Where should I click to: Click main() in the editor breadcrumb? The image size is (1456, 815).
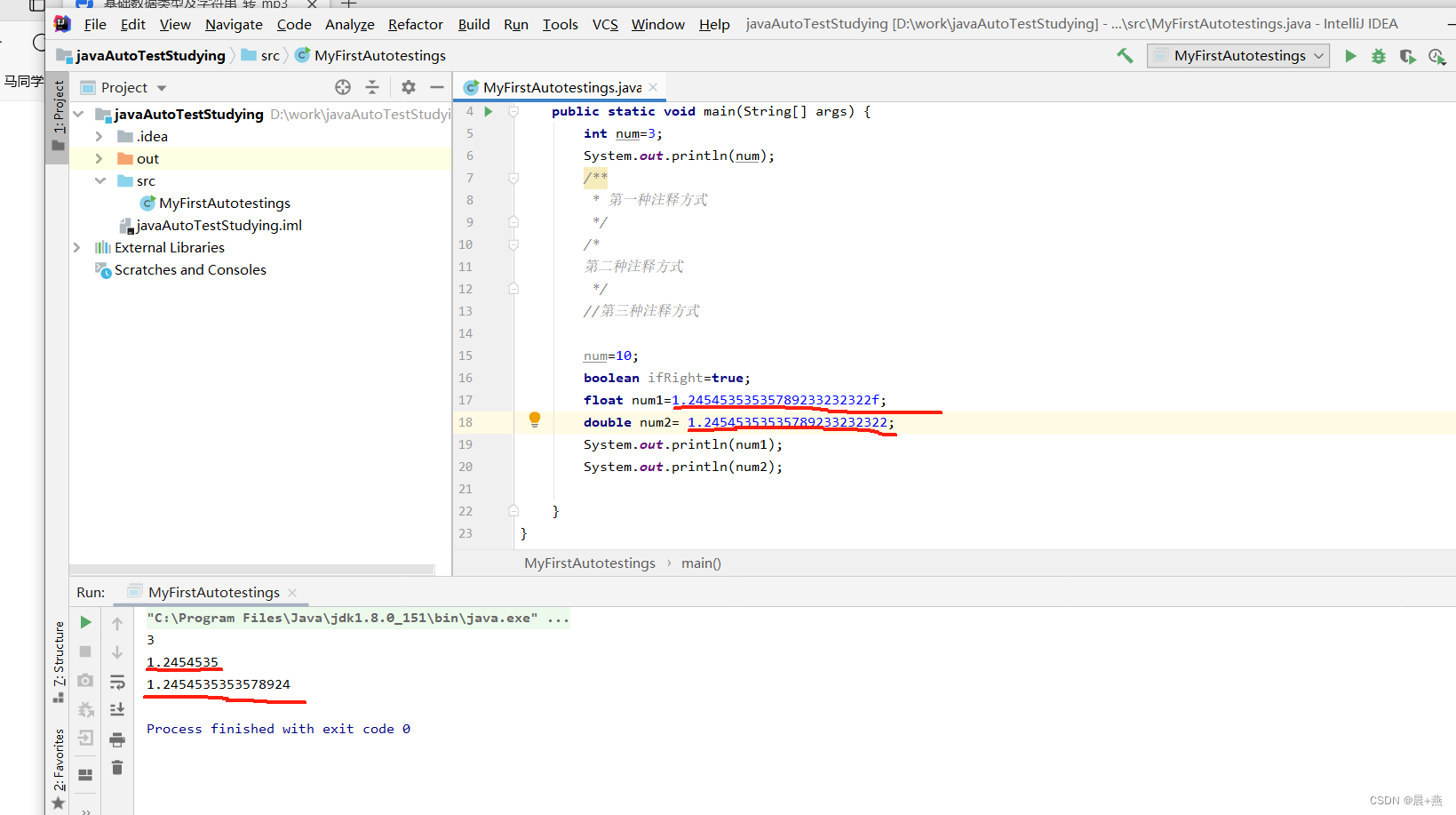click(x=701, y=563)
